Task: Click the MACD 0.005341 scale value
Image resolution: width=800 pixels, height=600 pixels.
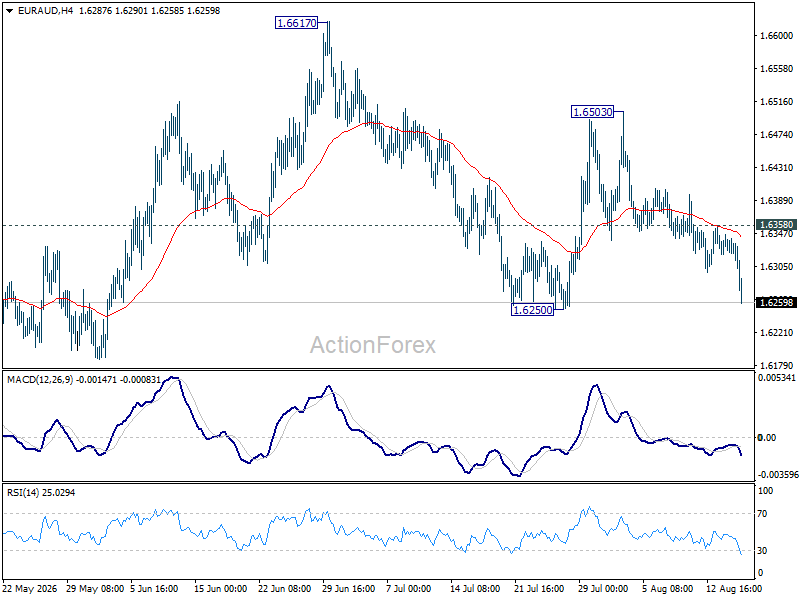Action: pyautogui.click(x=777, y=378)
